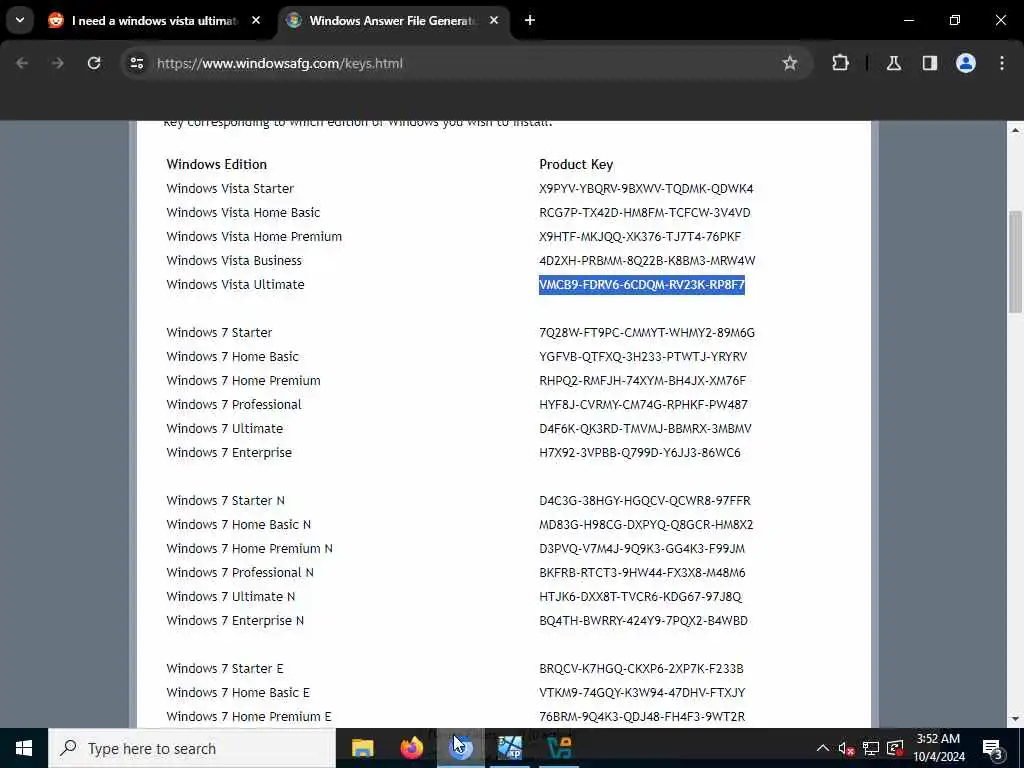
Task: Open the Chrome profile avatar
Action: click(965, 63)
